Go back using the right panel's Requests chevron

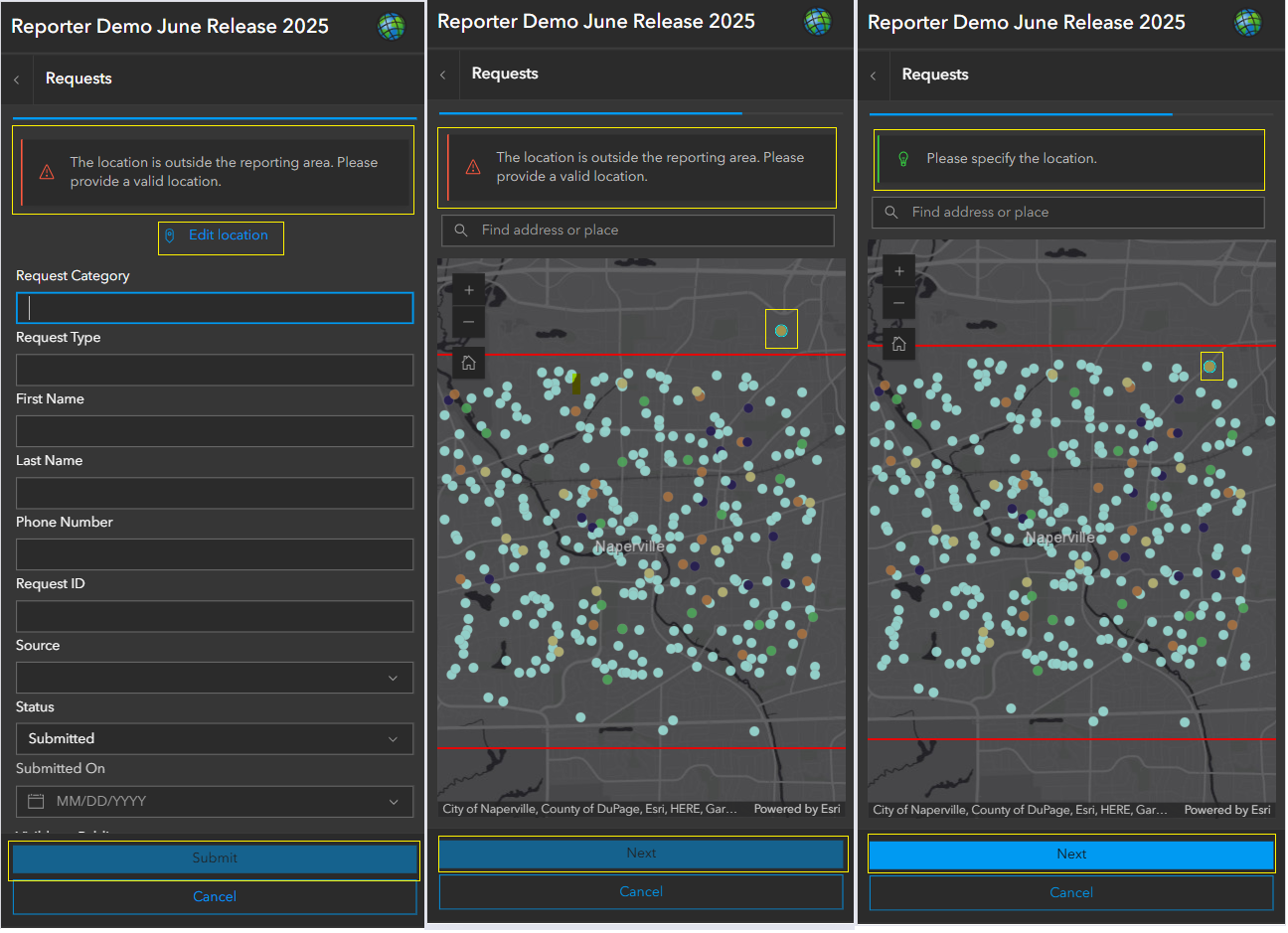(x=873, y=76)
